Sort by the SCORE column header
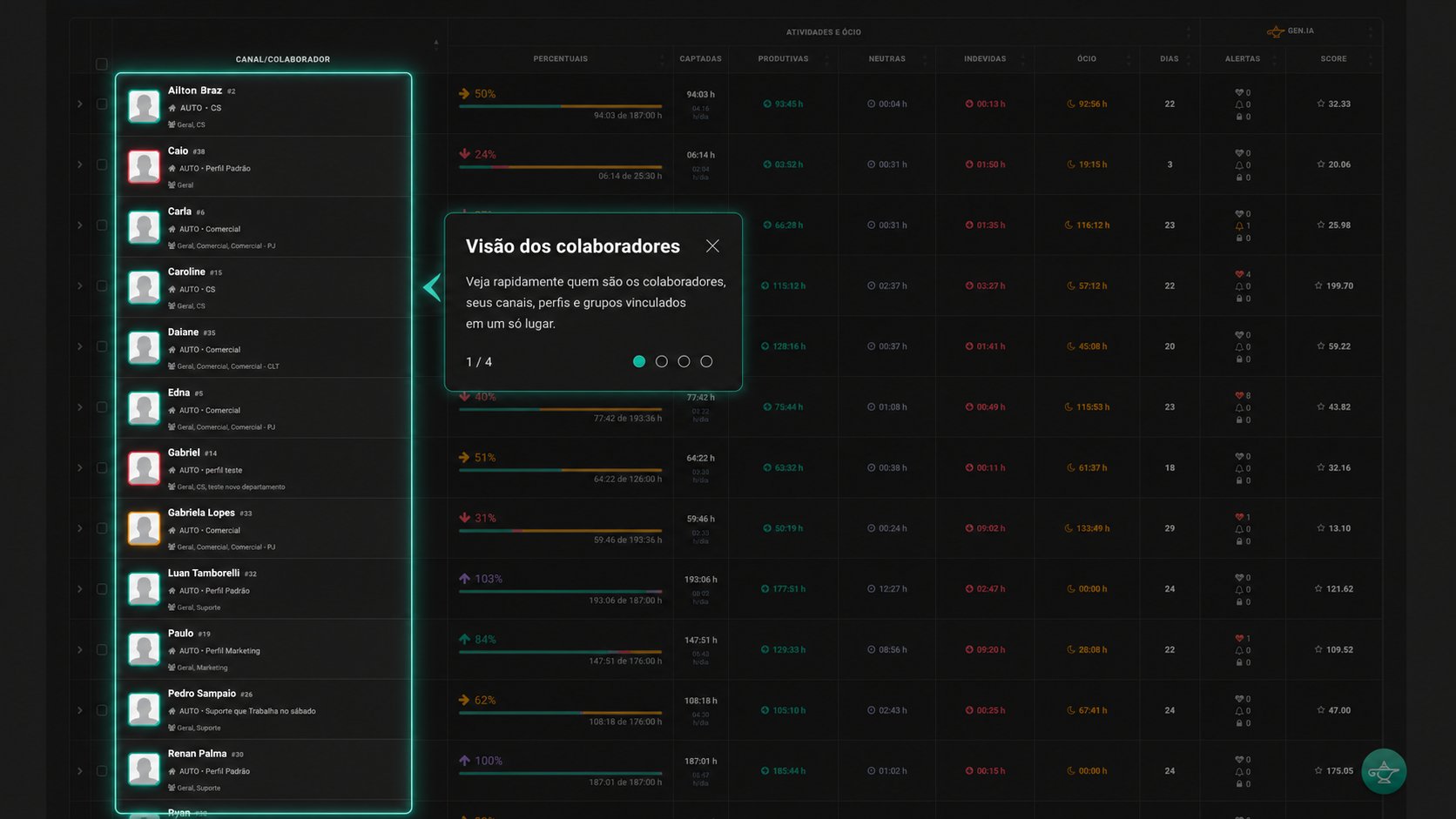 click(1333, 59)
